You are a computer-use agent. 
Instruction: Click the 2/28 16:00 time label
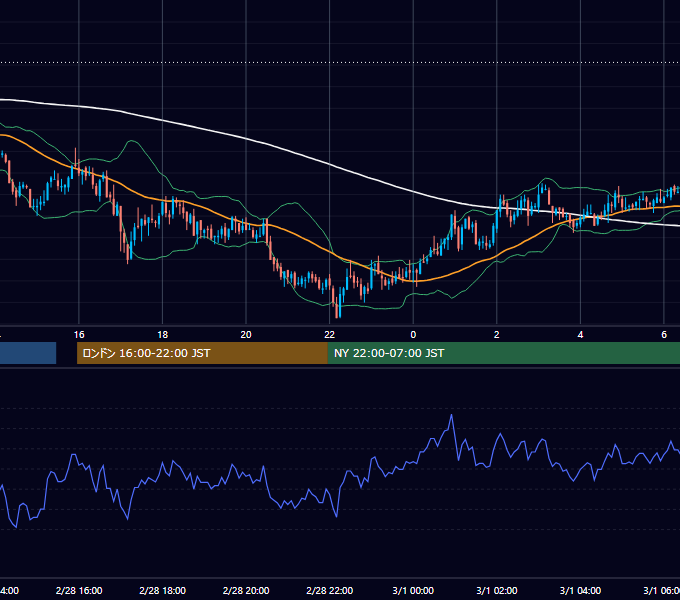(x=79, y=590)
